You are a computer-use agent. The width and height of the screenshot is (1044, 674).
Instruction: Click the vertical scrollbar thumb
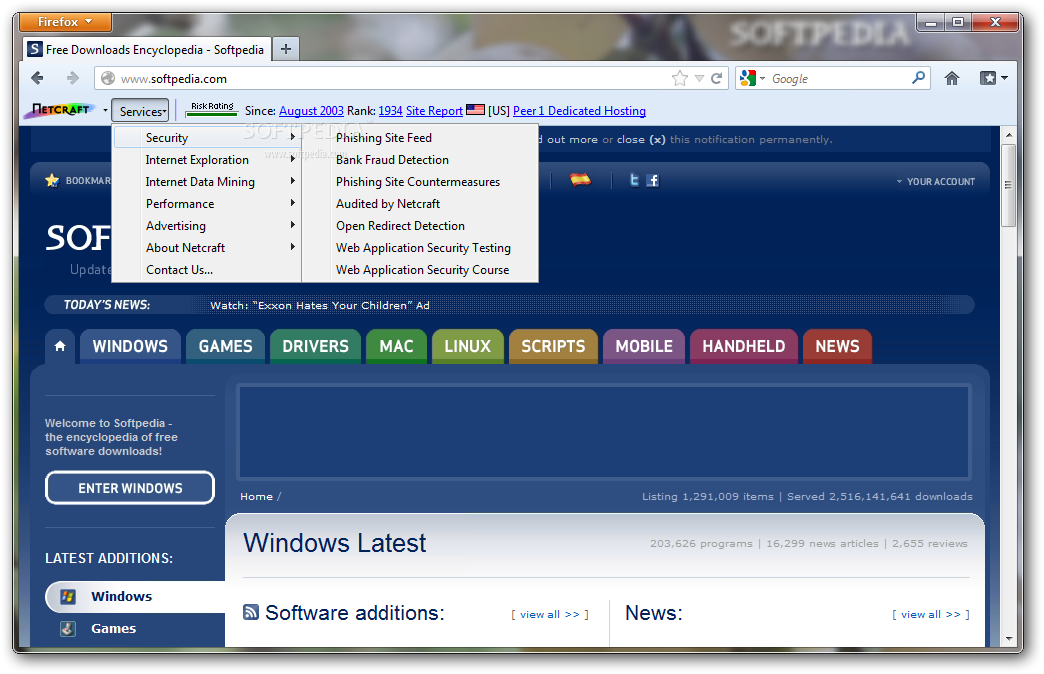point(1009,184)
